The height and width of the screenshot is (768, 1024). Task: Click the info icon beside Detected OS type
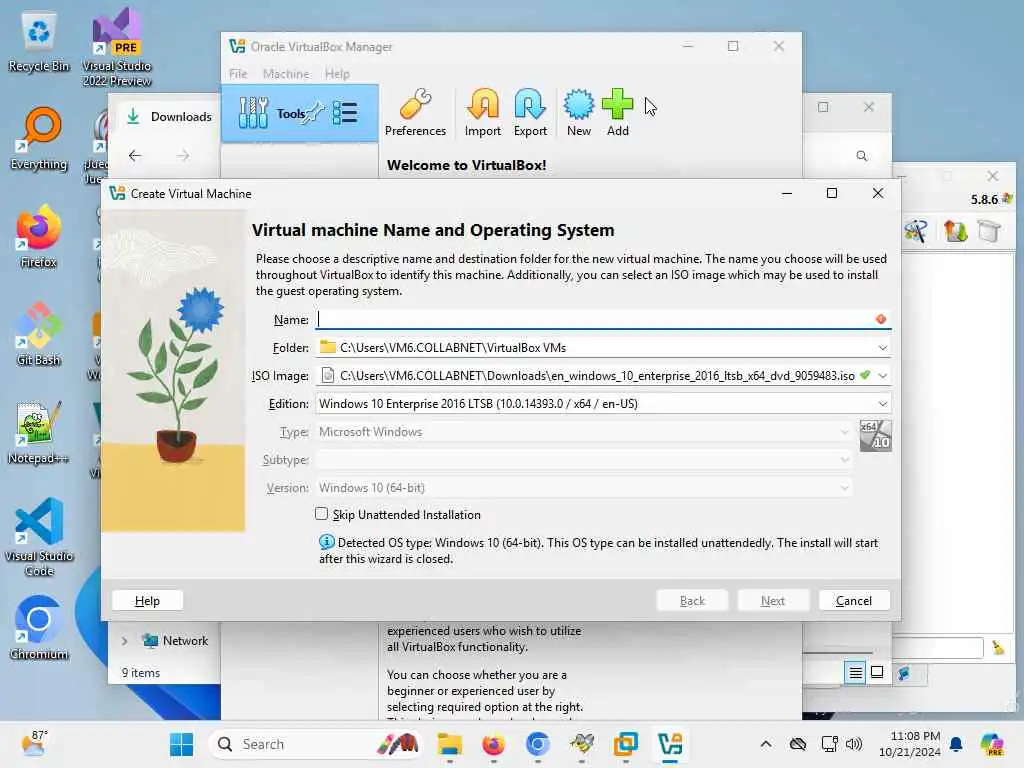tap(327, 542)
